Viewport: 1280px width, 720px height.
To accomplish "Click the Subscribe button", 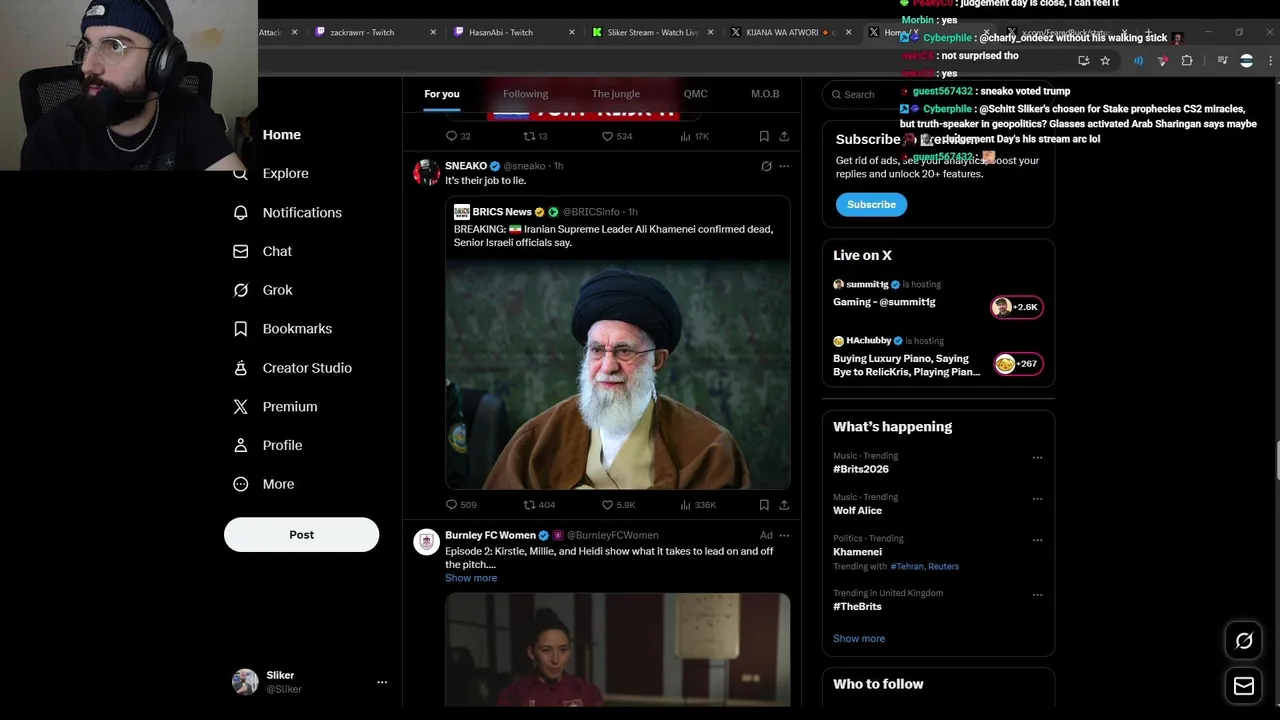I will click(871, 204).
